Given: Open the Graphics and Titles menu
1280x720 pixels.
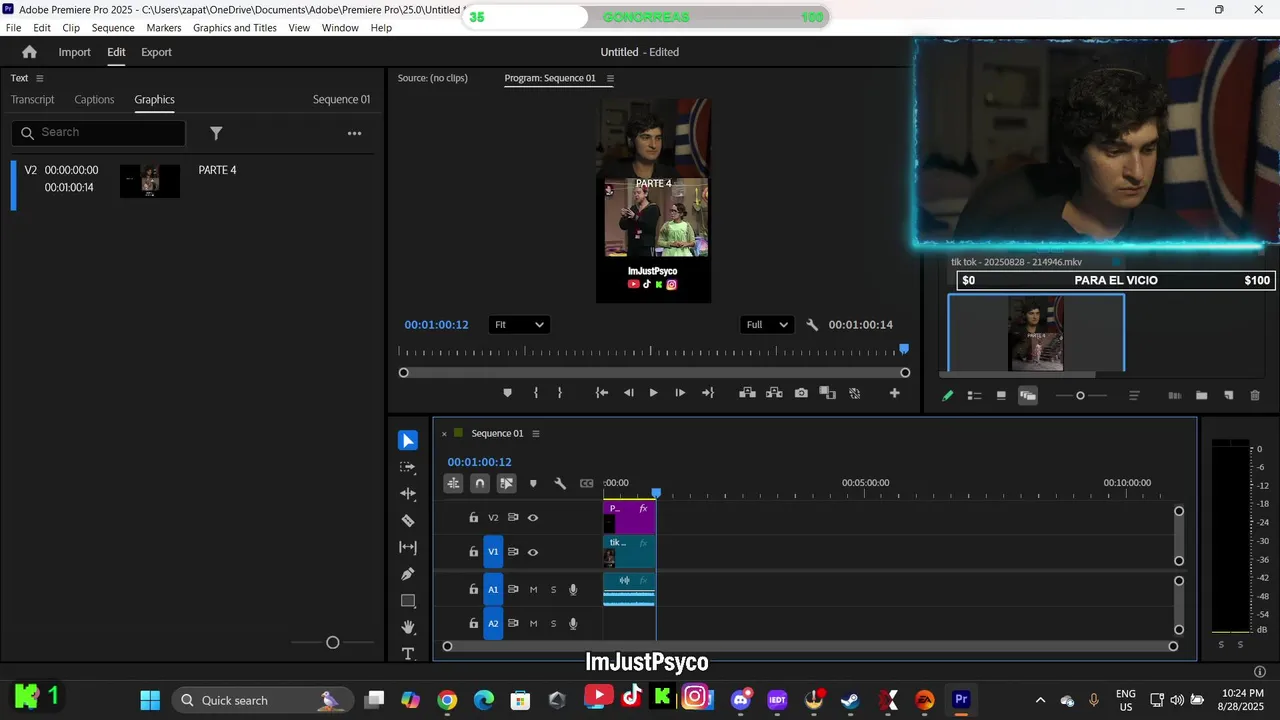Looking at the screenshot, I should coord(235,28).
